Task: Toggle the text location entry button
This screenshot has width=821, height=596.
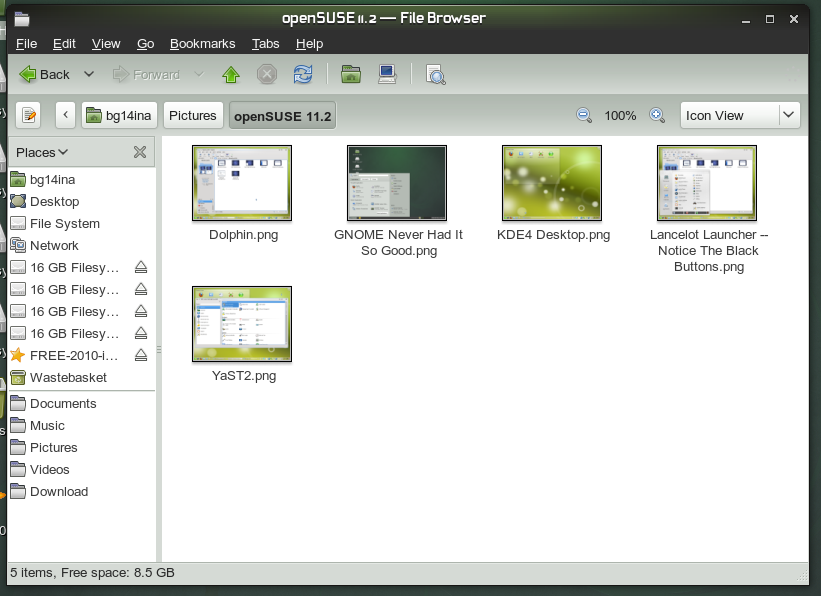Action: 28,115
